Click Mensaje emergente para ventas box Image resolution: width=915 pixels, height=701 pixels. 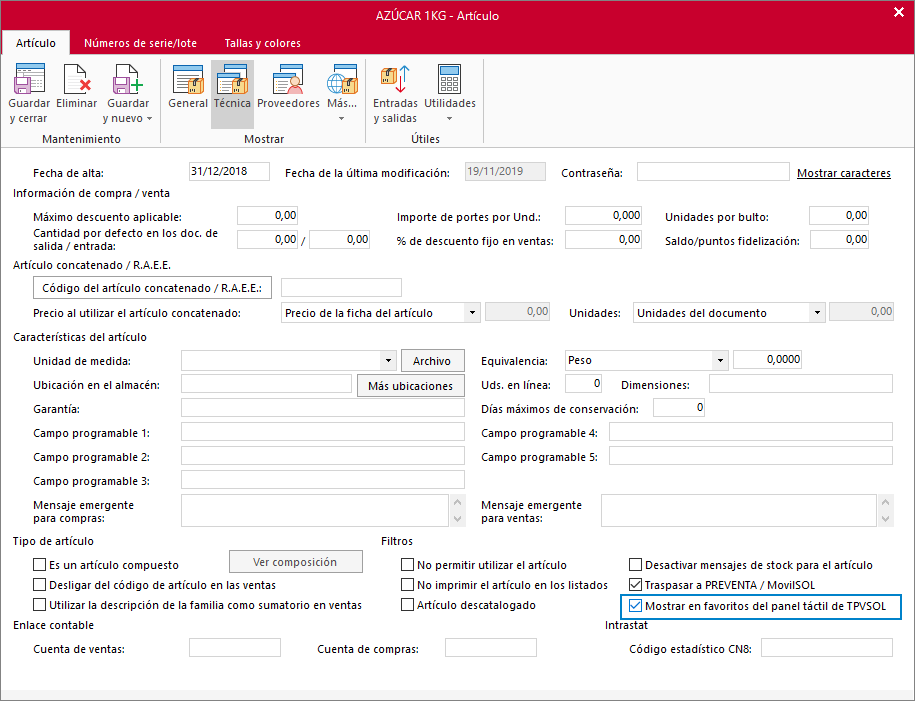(x=739, y=511)
